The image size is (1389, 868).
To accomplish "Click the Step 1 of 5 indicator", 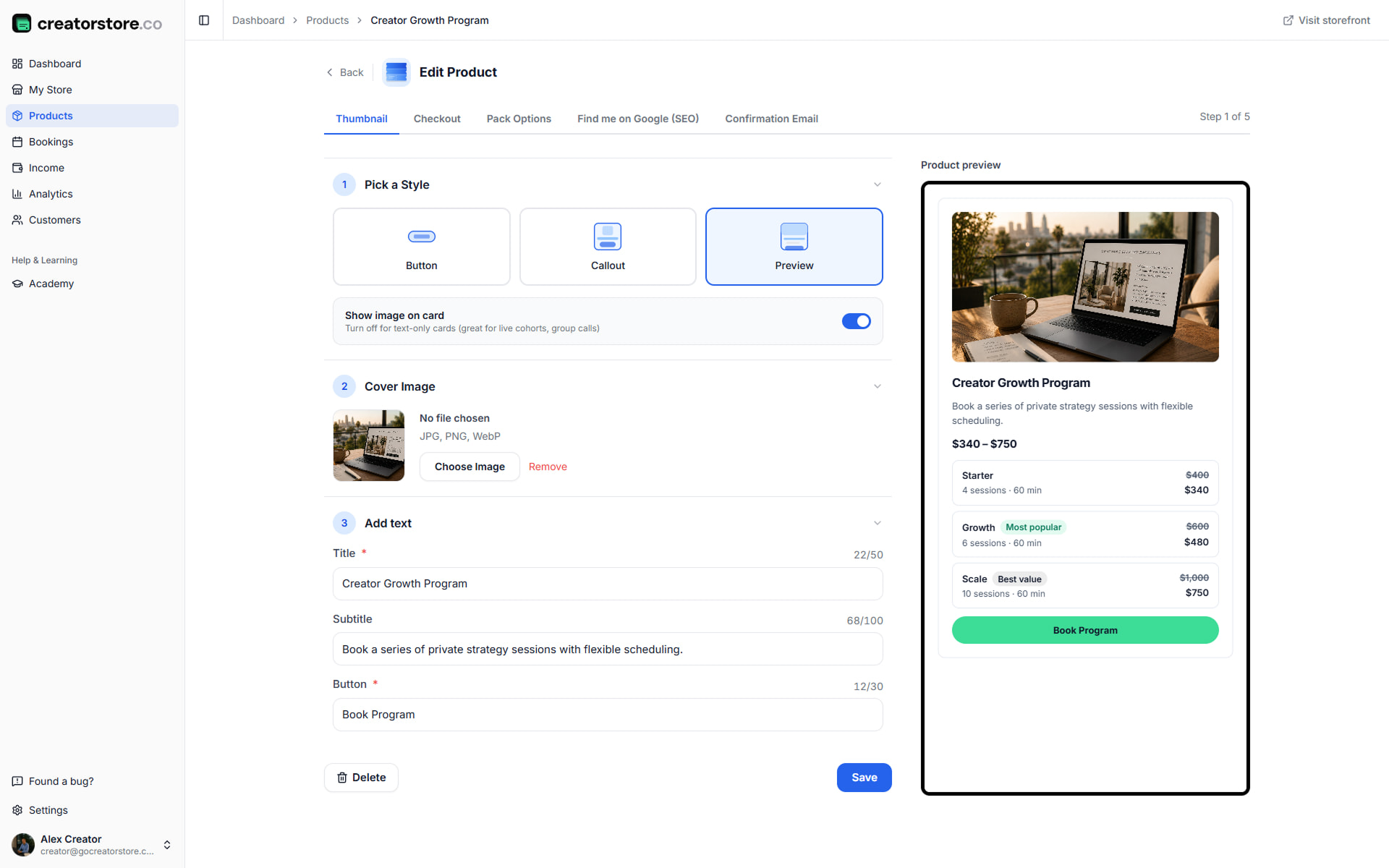I will (1224, 116).
